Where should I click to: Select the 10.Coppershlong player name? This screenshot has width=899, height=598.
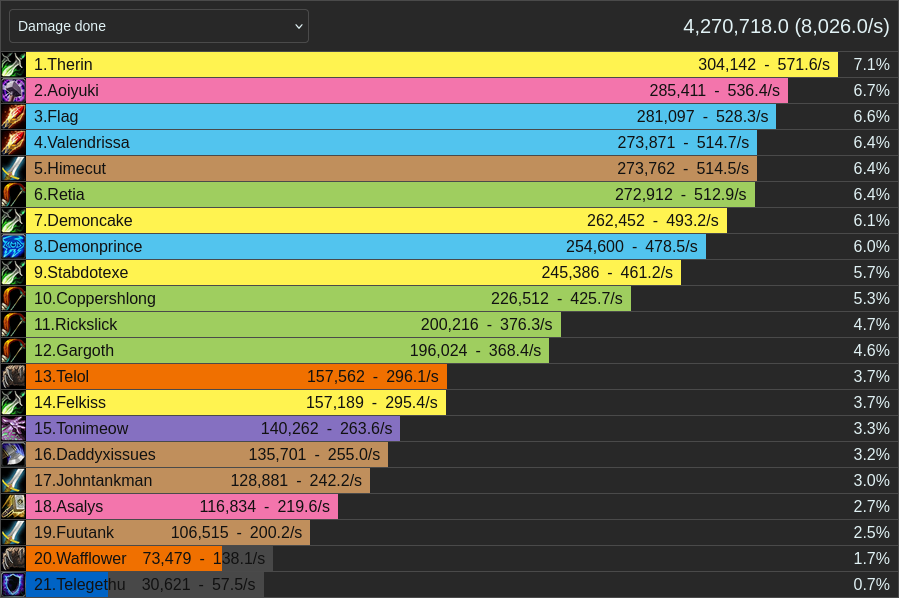click(x=95, y=299)
